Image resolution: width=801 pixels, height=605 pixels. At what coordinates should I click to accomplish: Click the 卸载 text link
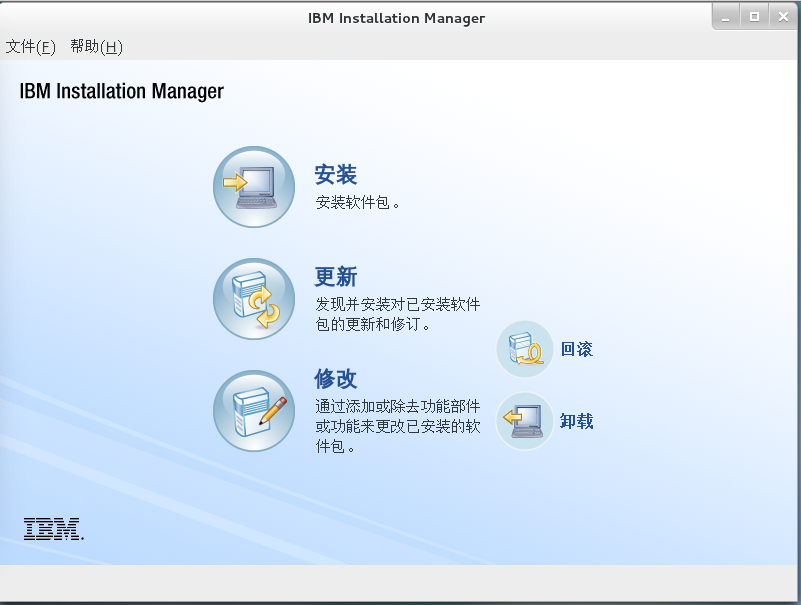(x=577, y=421)
